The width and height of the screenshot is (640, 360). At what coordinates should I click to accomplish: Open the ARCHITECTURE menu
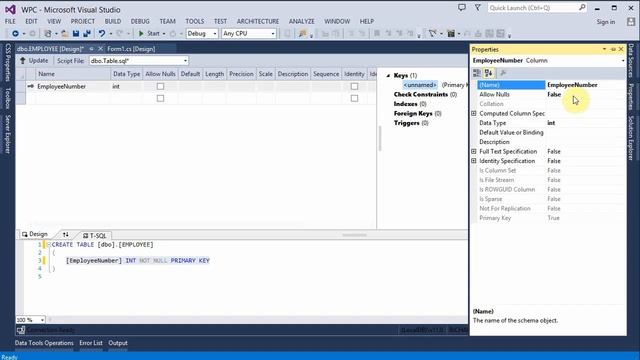pos(258,21)
